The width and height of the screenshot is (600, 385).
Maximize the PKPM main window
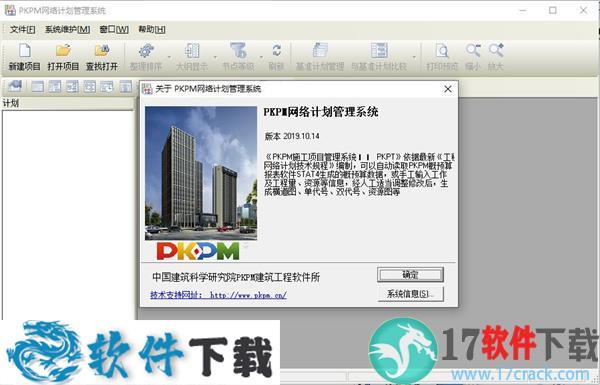point(553,10)
